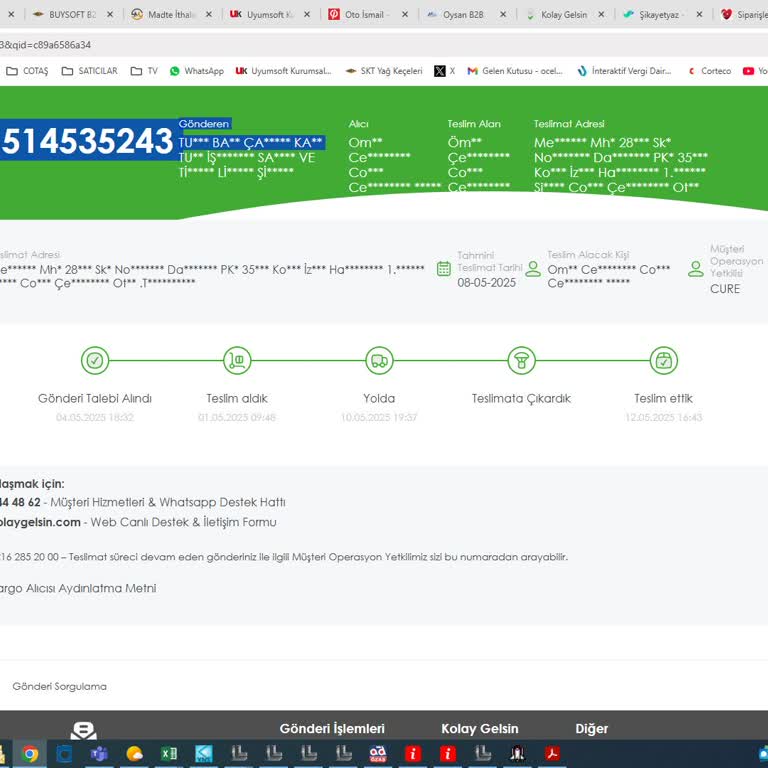Click the Teslim ettik package icon
This screenshot has height=768, width=768.
pyautogui.click(x=664, y=360)
